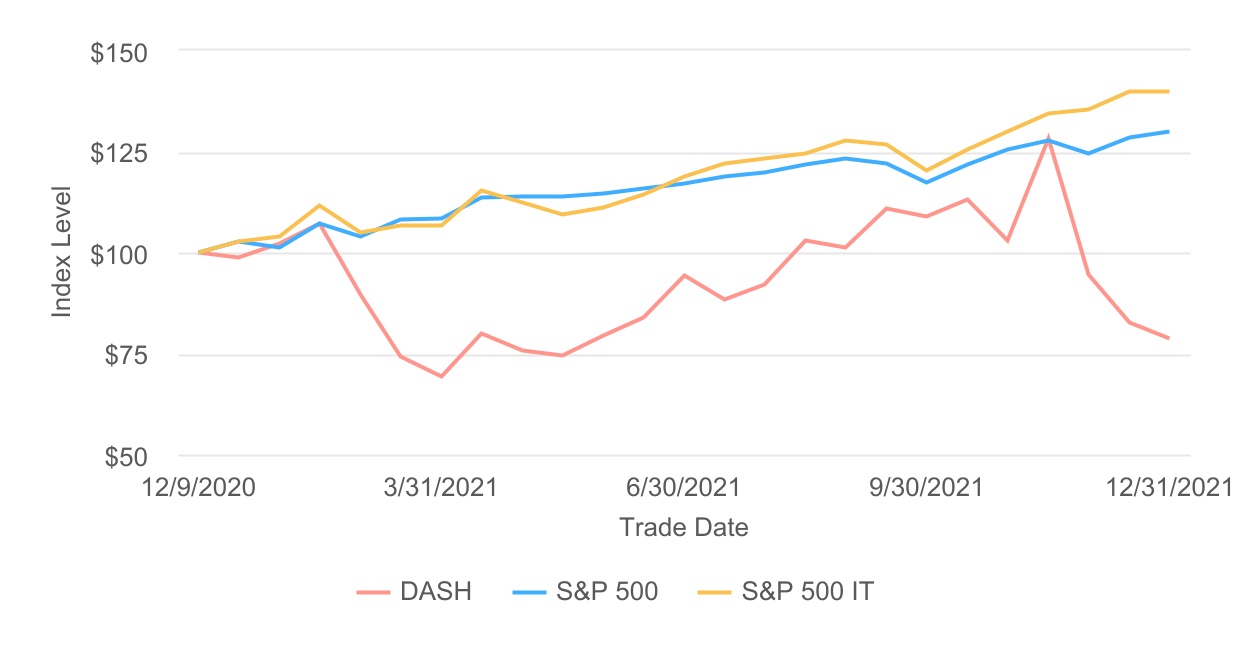Click the DASH line's highest peak
The image size is (1240, 662).
[x=1048, y=138]
